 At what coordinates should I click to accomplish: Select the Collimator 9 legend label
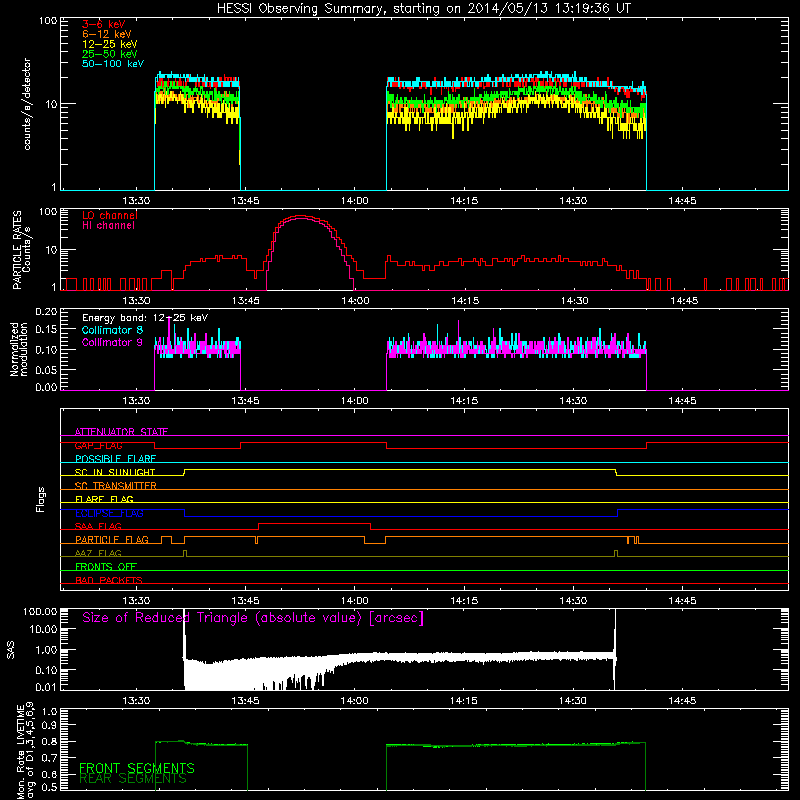(x=112, y=342)
